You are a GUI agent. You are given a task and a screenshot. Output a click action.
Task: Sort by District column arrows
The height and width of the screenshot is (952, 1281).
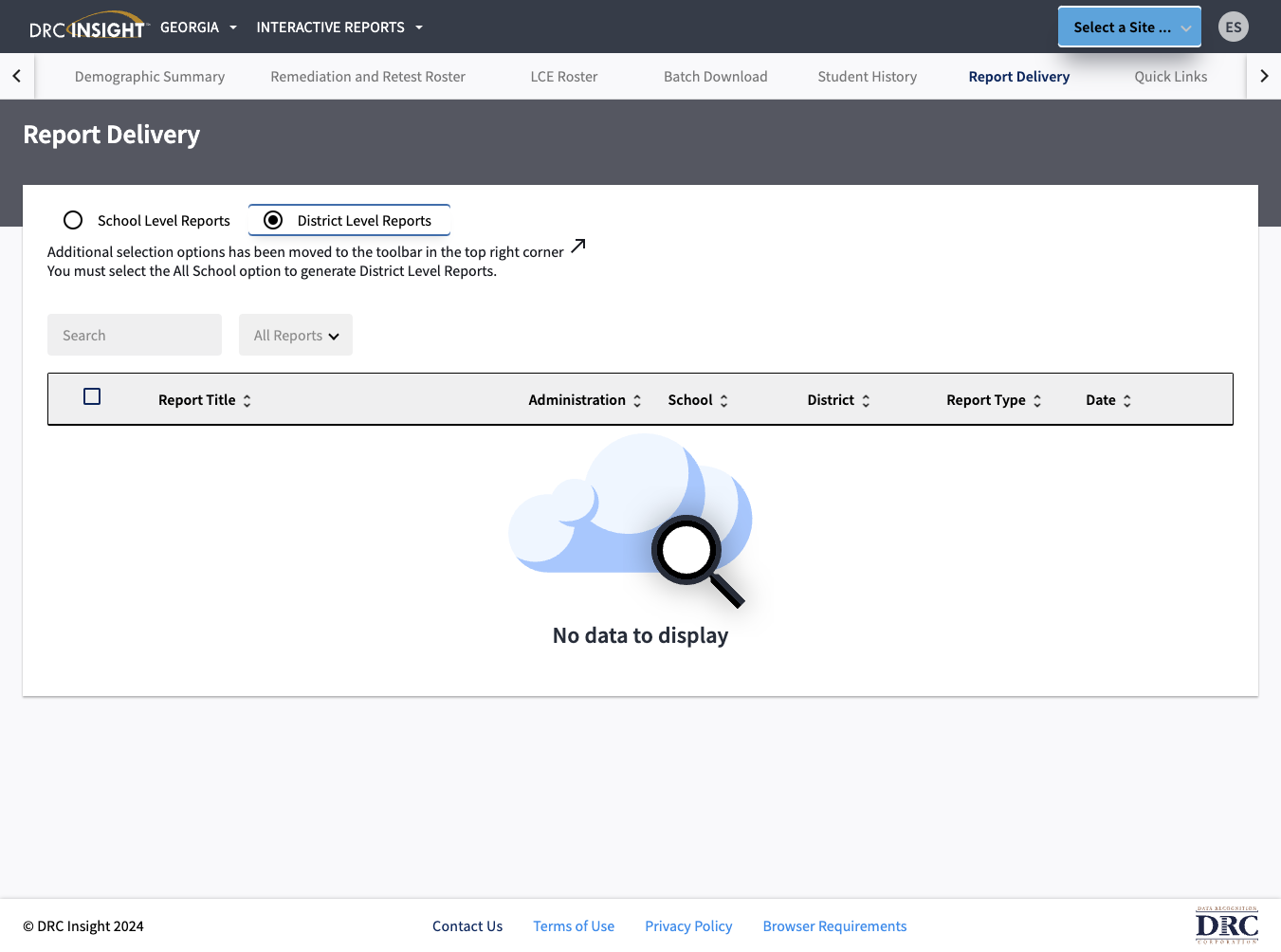coord(866,401)
